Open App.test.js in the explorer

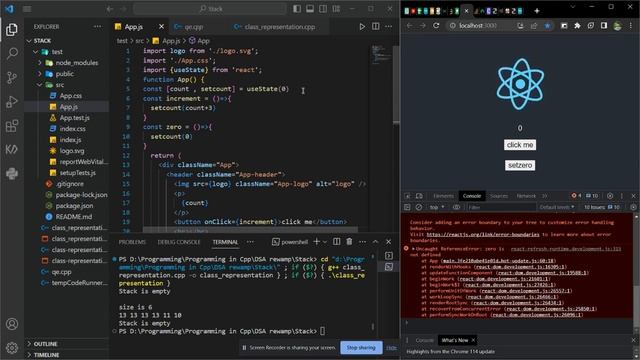tap(75, 118)
